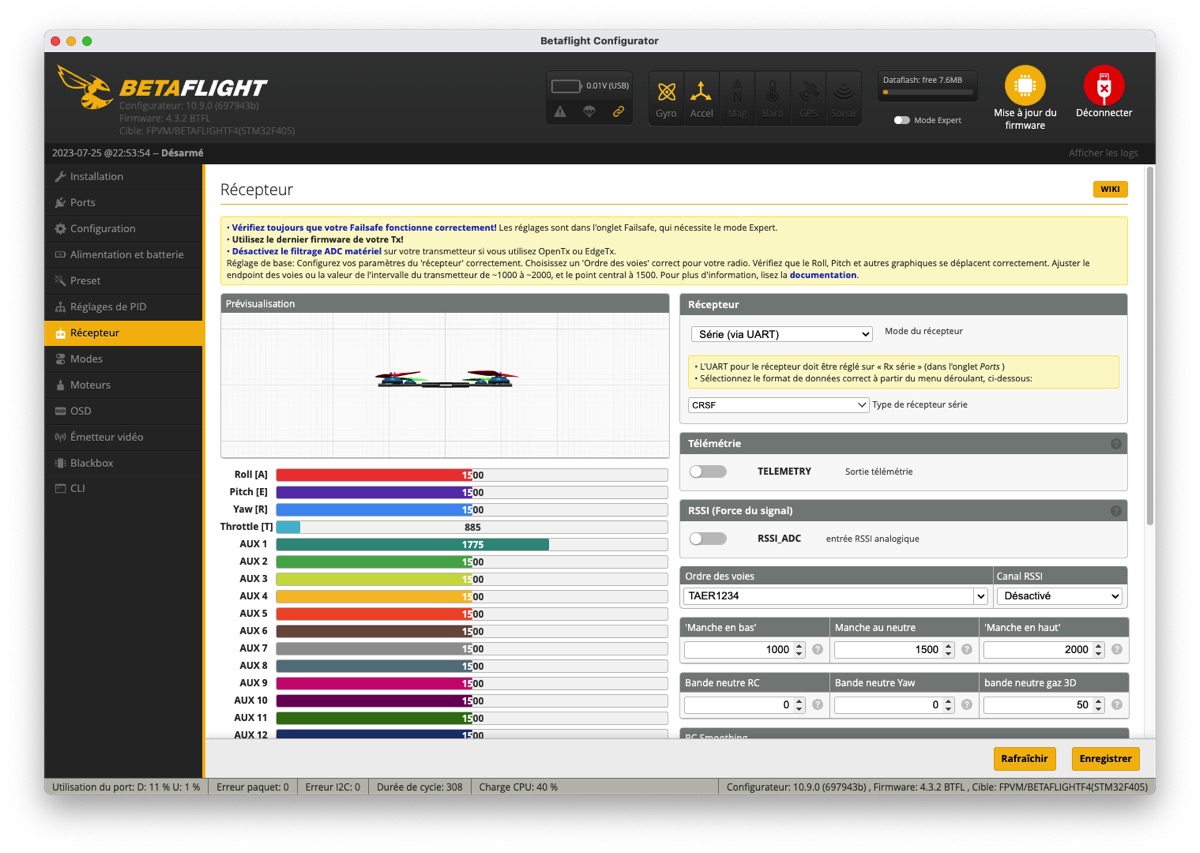
Task: Click the failsafe parachute status icon
Action: pos(589,112)
